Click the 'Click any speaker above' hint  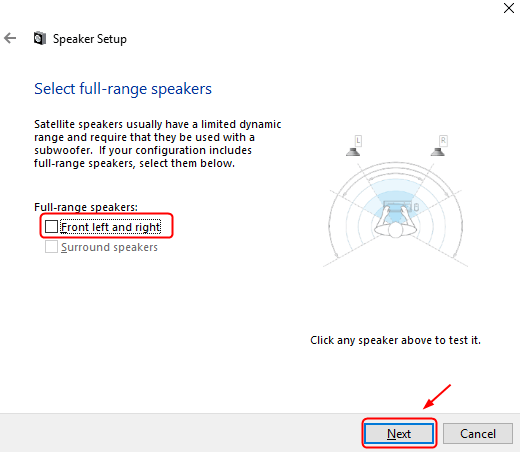tap(395, 340)
